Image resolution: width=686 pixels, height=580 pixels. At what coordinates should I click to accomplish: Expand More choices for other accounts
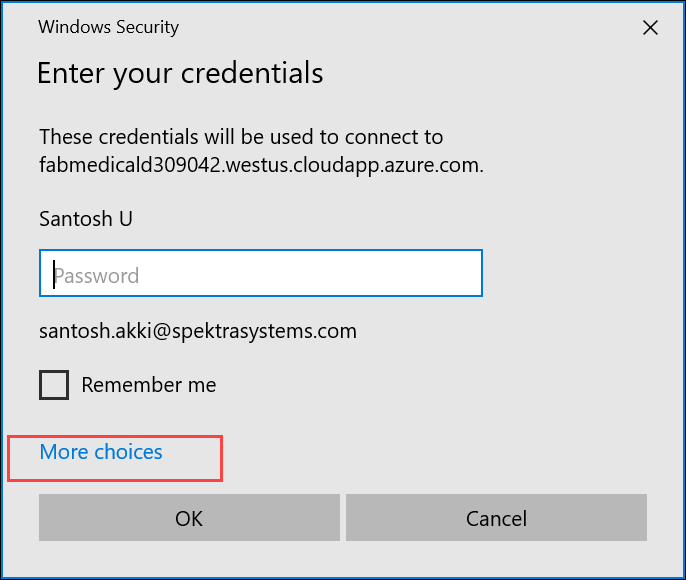pos(101,452)
